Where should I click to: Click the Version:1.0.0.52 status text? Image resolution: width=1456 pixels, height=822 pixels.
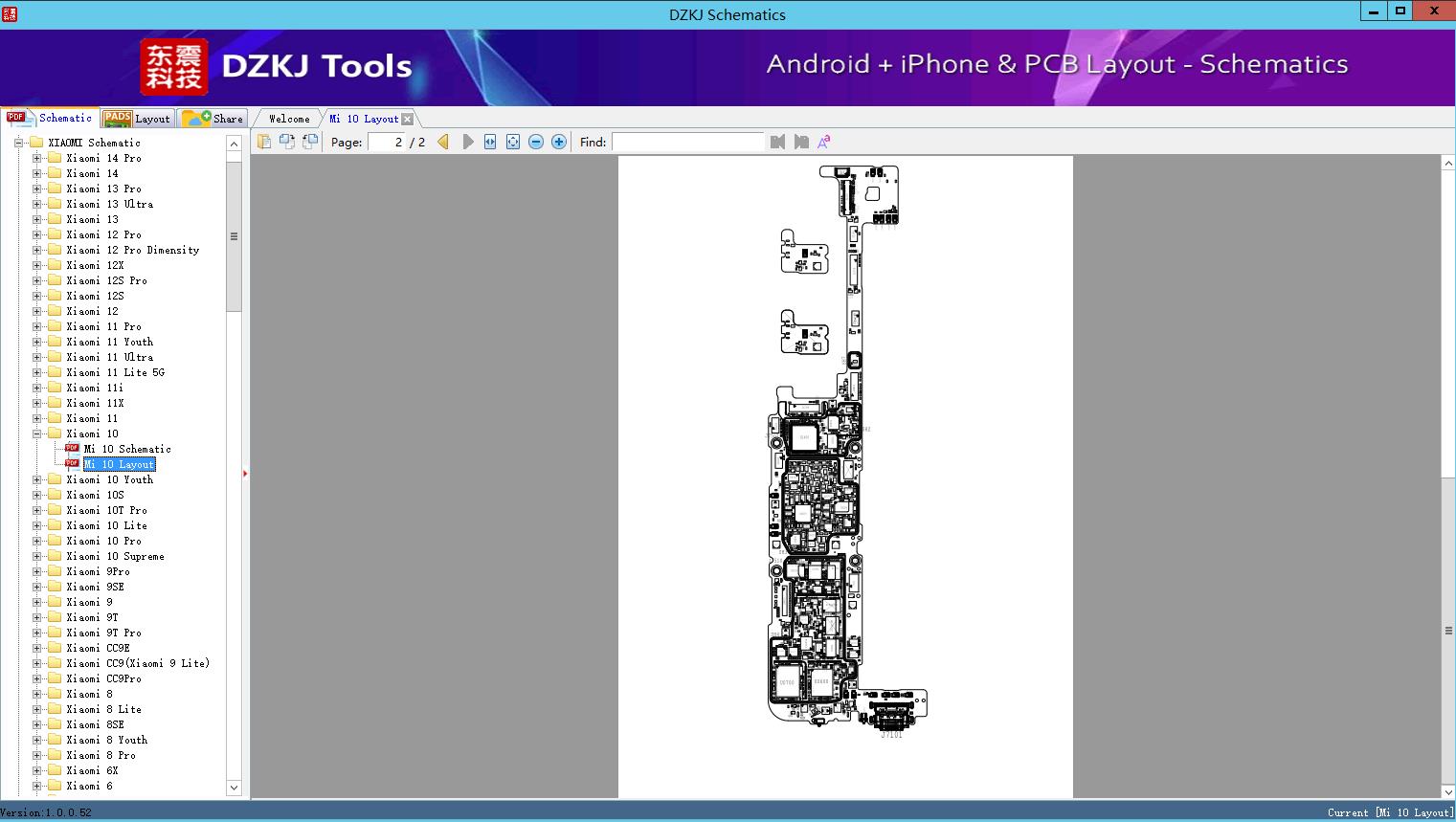point(46,812)
